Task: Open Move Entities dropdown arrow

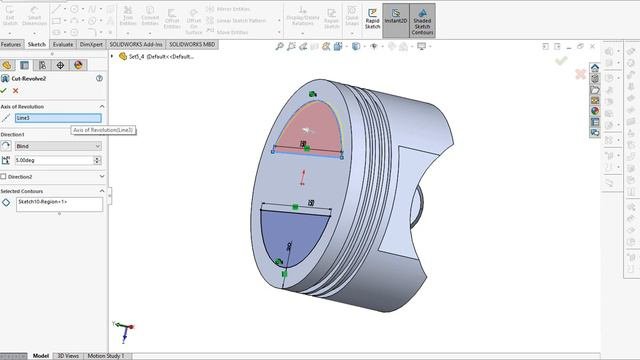Action: 279,32
